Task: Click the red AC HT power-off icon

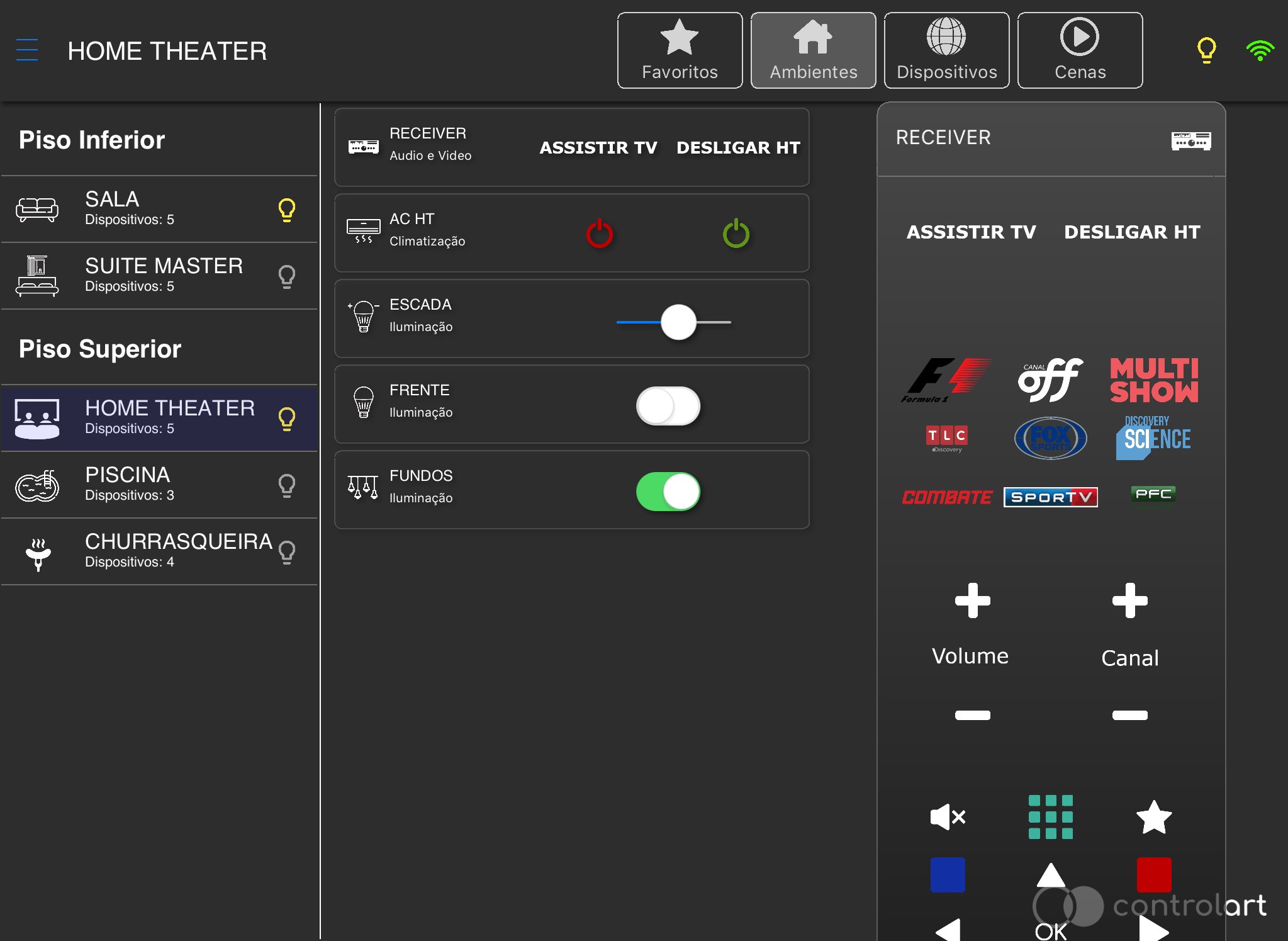Action: [599, 234]
